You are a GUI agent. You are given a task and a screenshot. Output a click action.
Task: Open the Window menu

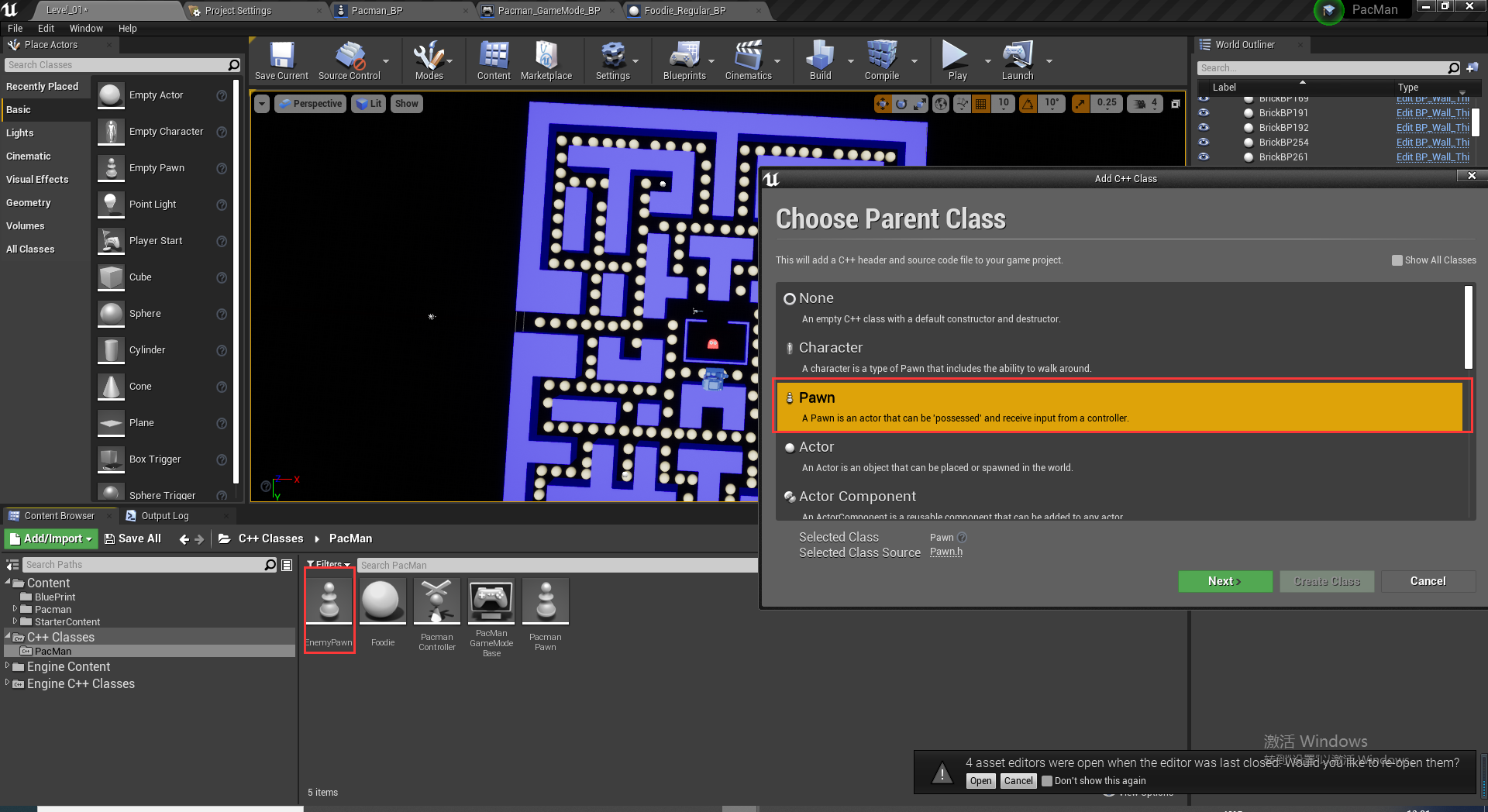click(x=86, y=28)
